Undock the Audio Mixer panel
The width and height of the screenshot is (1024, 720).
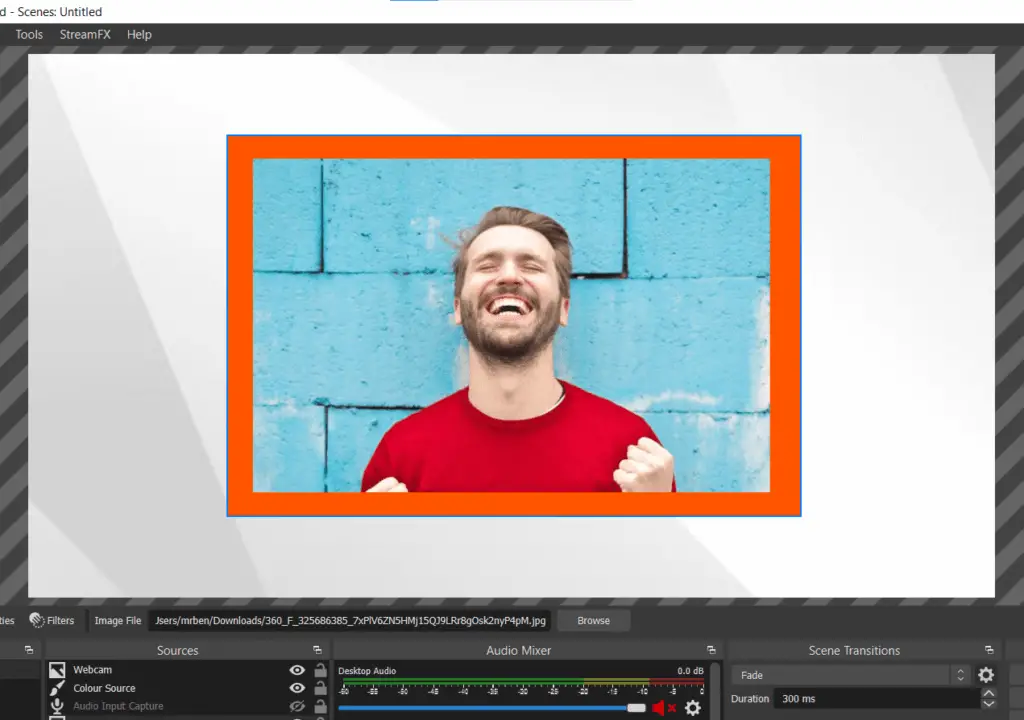711,650
